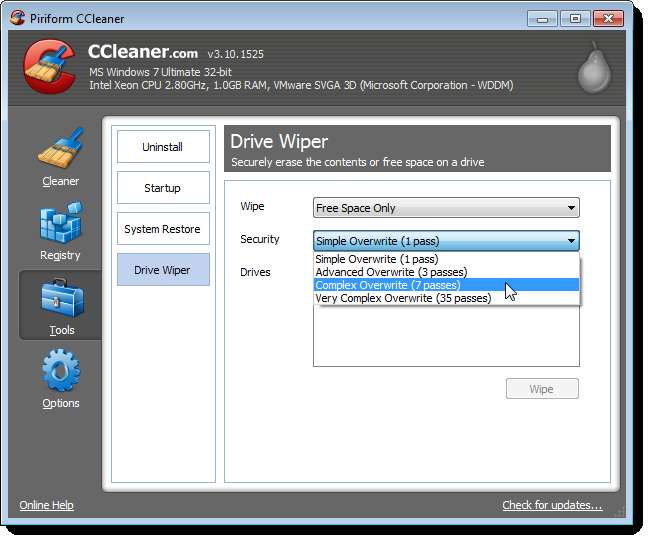Screen dimensions: 649x541
Task: Select the Tools toolbox icon
Action: (x=60, y=300)
